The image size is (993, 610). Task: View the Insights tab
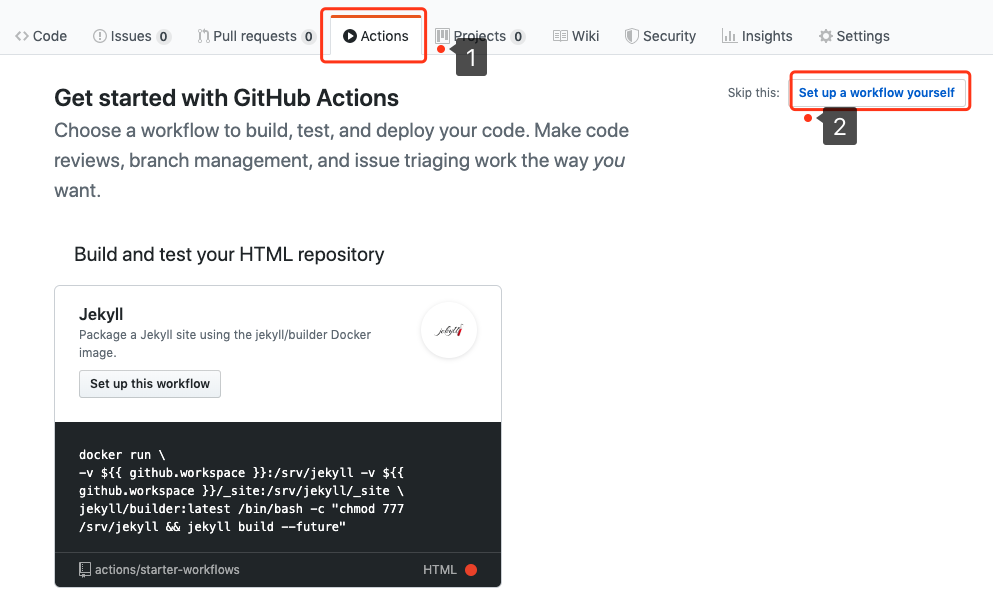pyautogui.click(x=757, y=36)
